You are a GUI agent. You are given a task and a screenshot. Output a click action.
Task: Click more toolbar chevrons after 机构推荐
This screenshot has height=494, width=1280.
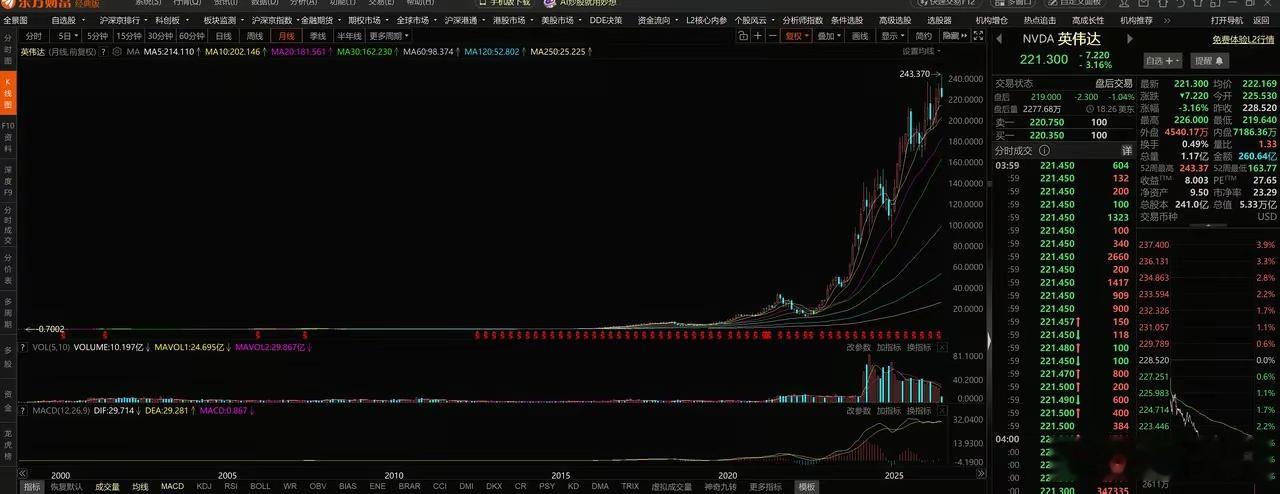pyautogui.click(x=1166, y=20)
